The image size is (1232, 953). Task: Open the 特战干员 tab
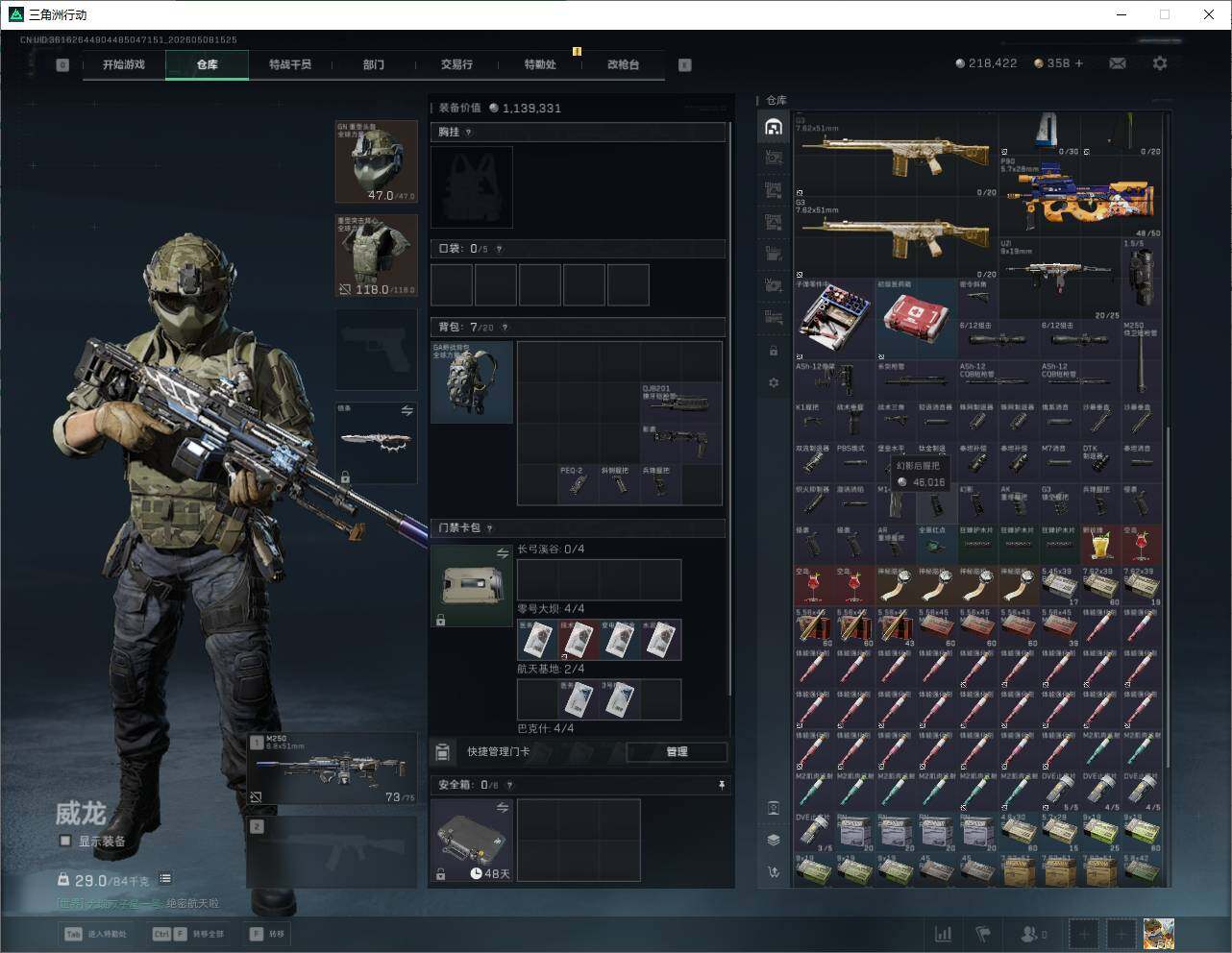[290, 64]
